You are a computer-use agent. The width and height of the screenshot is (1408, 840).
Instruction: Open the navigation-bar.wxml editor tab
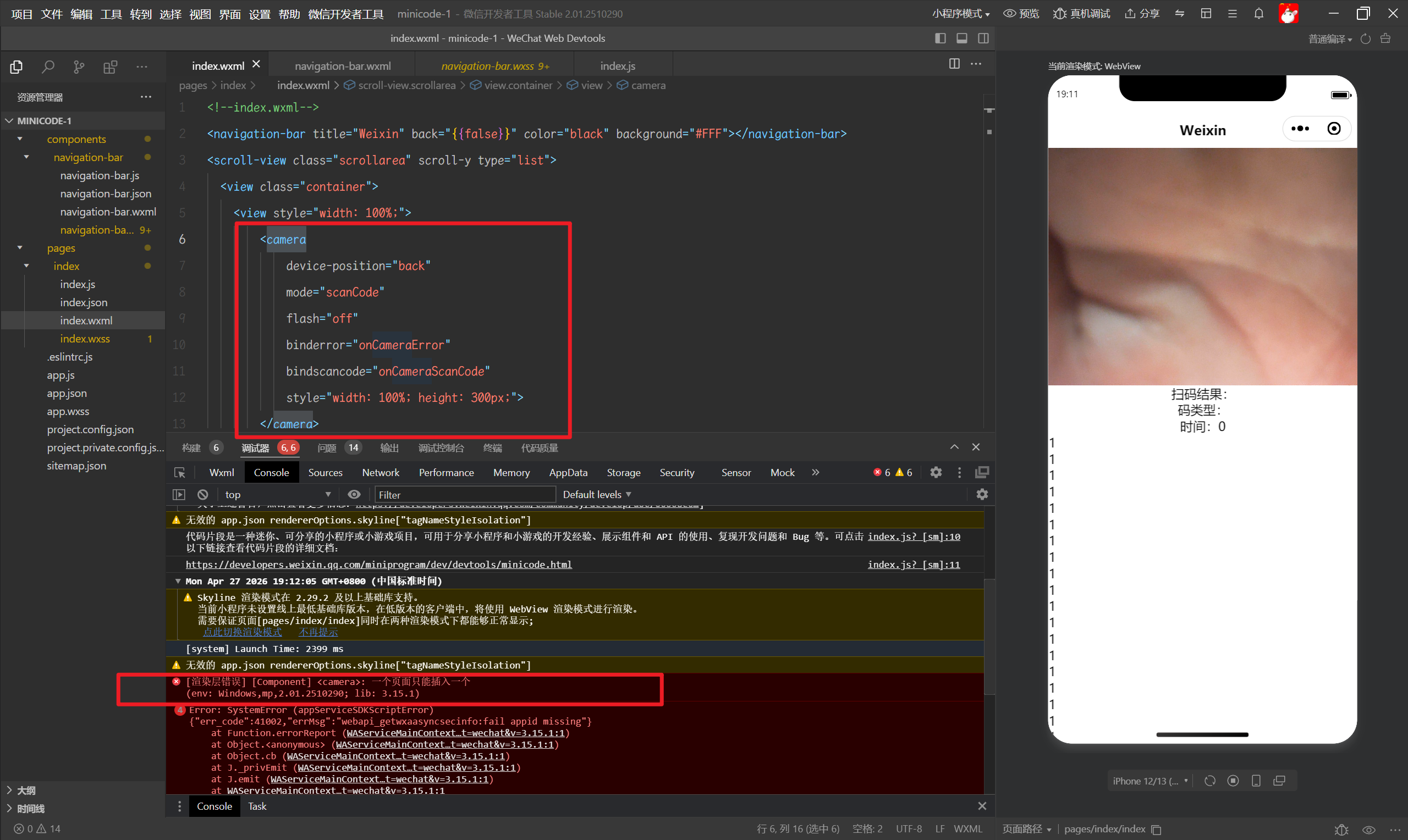click(343, 65)
